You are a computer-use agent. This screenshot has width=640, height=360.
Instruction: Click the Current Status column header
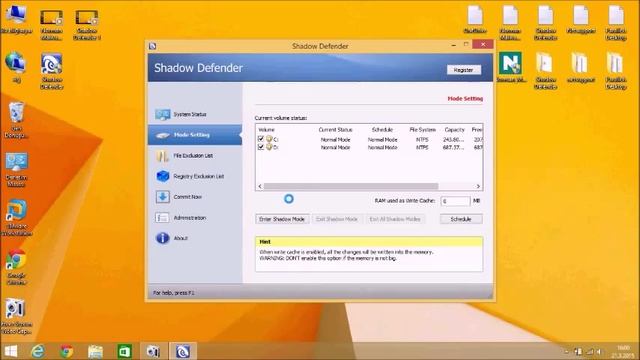pos(335,130)
